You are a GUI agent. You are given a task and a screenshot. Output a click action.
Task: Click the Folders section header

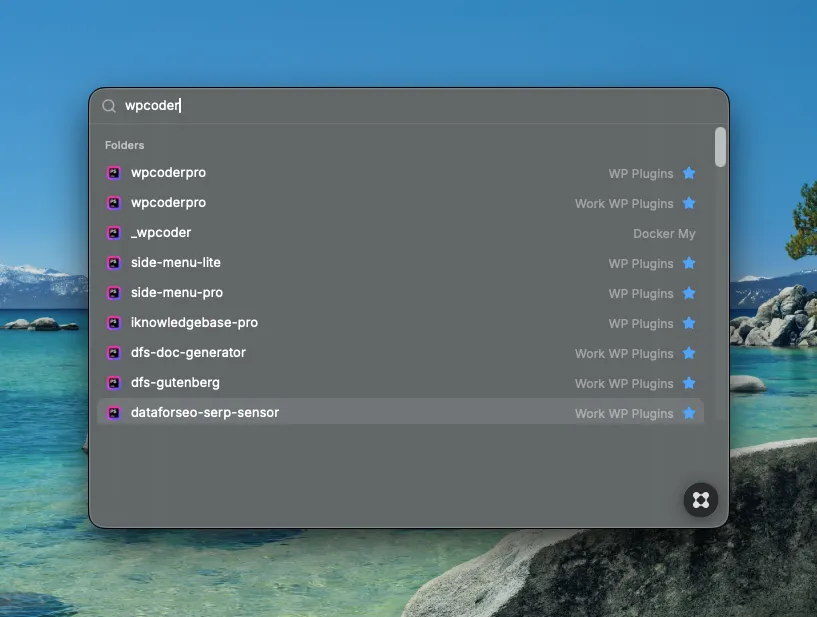coord(125,145)
